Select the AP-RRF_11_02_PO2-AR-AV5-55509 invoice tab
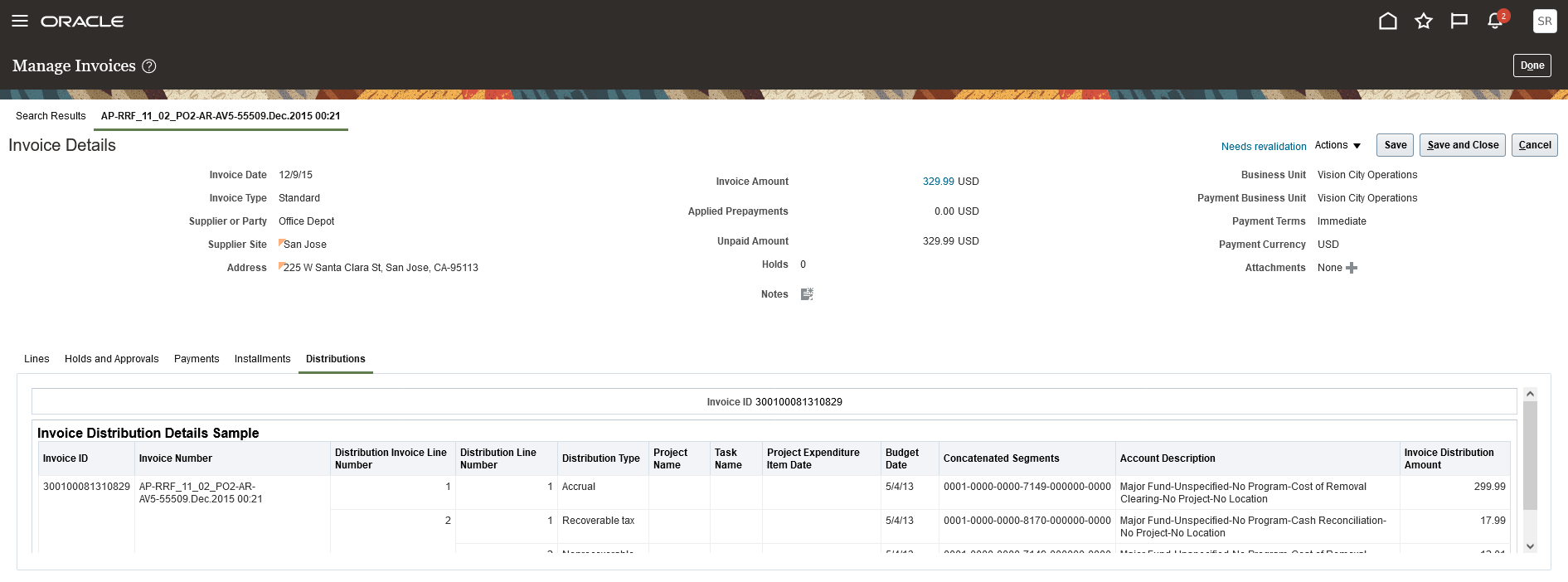The height and width of the screenshot is (582, 1568). pos(221,116)
